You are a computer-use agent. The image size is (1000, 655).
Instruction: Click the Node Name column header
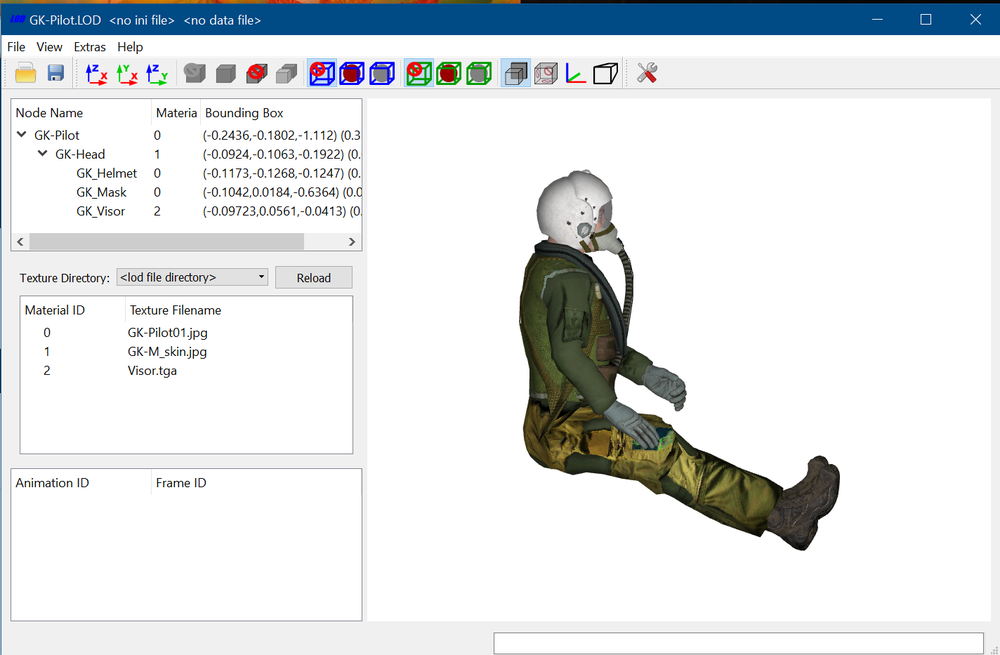click(x=82, y=113)
